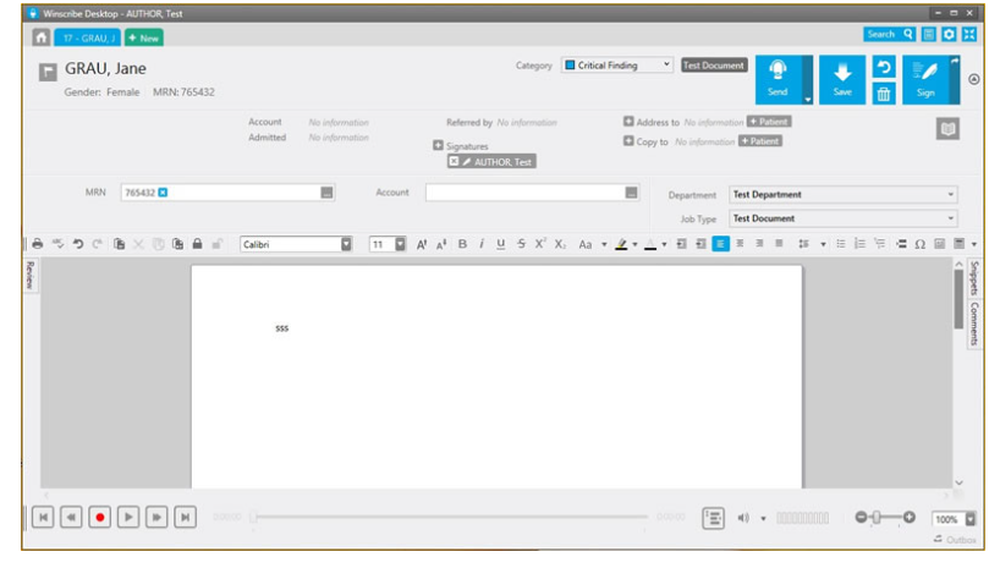The height and width of the screenshot is (581, 1000).
Task: Open the book reference icon
Action: pyautogui.click(x=948, y=129)
